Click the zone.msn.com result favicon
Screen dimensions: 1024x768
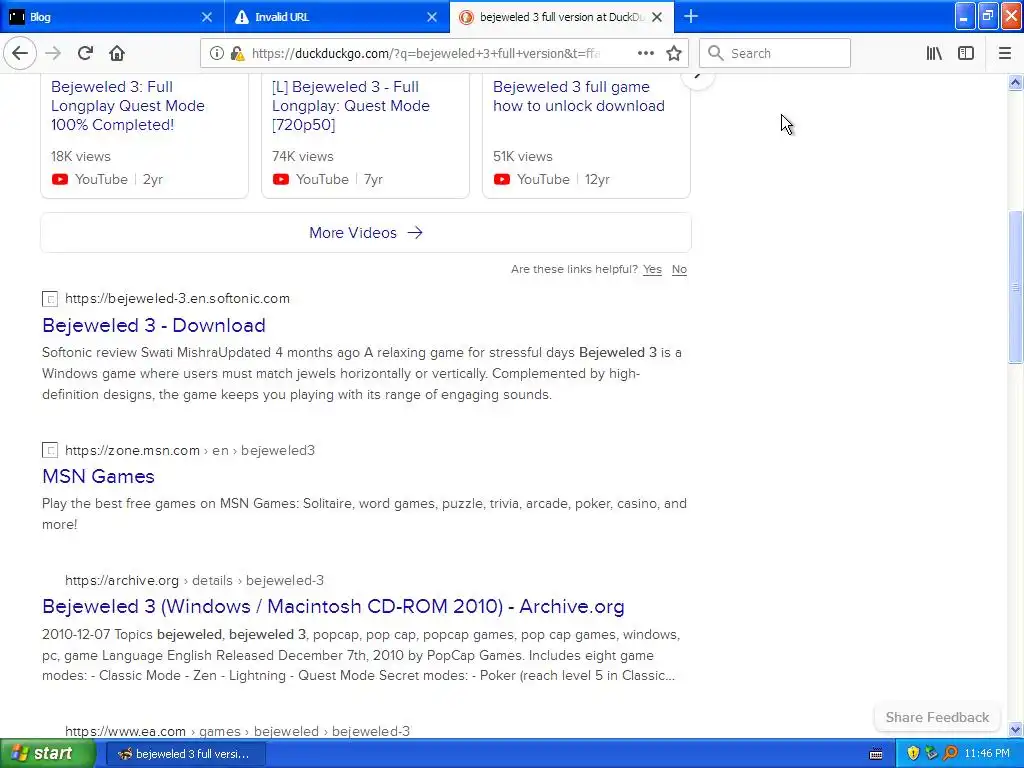click(x=50, y=450)
